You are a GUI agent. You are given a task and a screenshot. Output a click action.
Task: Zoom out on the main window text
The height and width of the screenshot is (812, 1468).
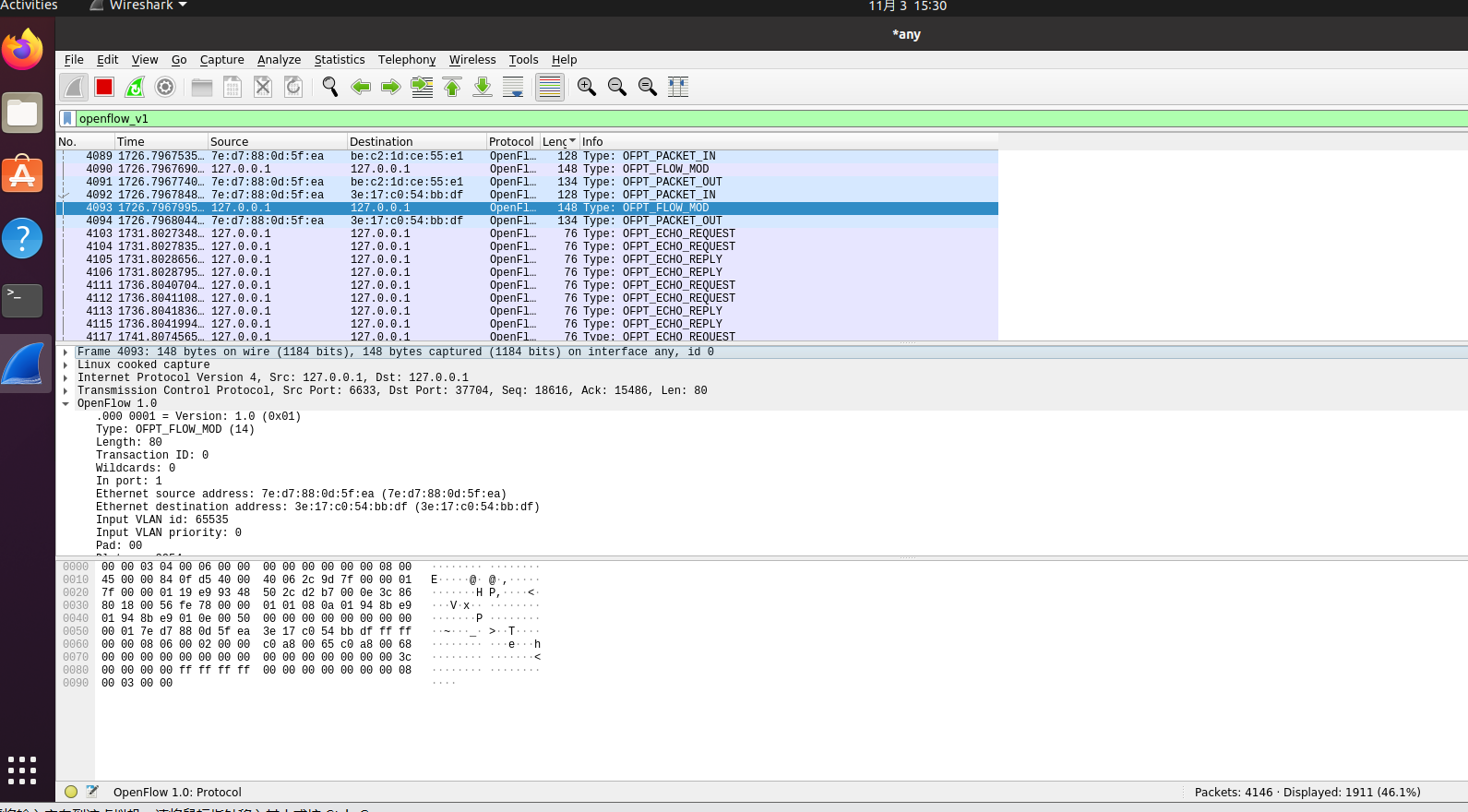point(617,87)
